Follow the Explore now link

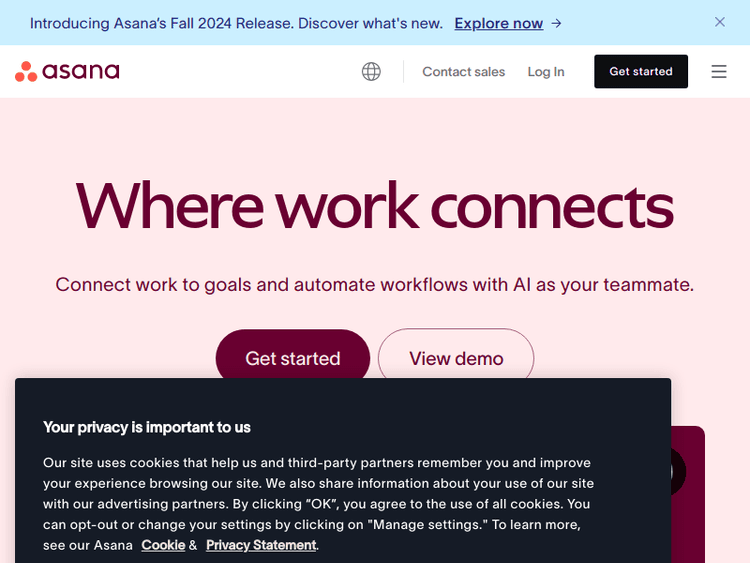[x=498, y=23]
